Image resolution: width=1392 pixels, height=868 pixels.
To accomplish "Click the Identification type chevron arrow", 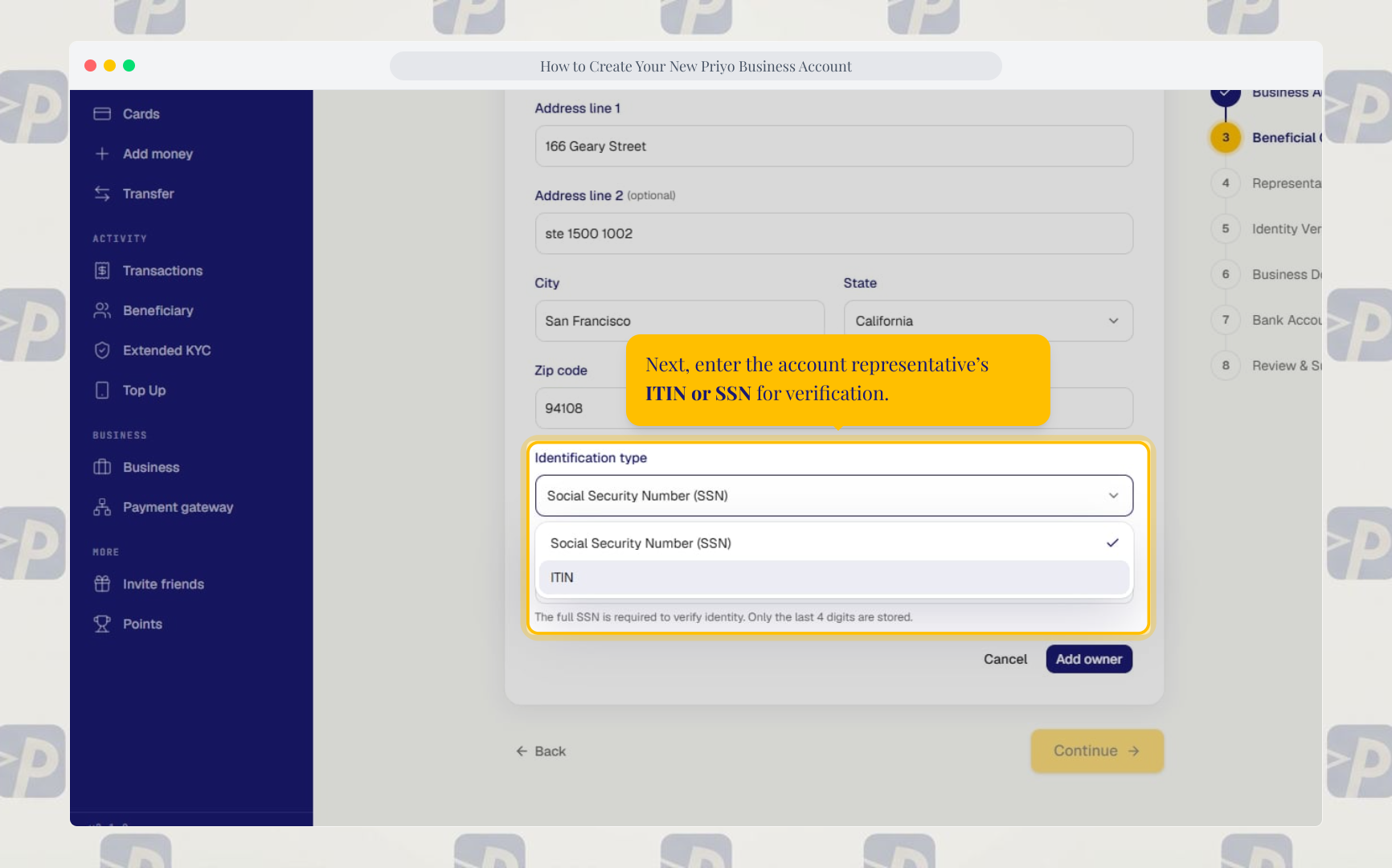I will [x=1113, y=496].
